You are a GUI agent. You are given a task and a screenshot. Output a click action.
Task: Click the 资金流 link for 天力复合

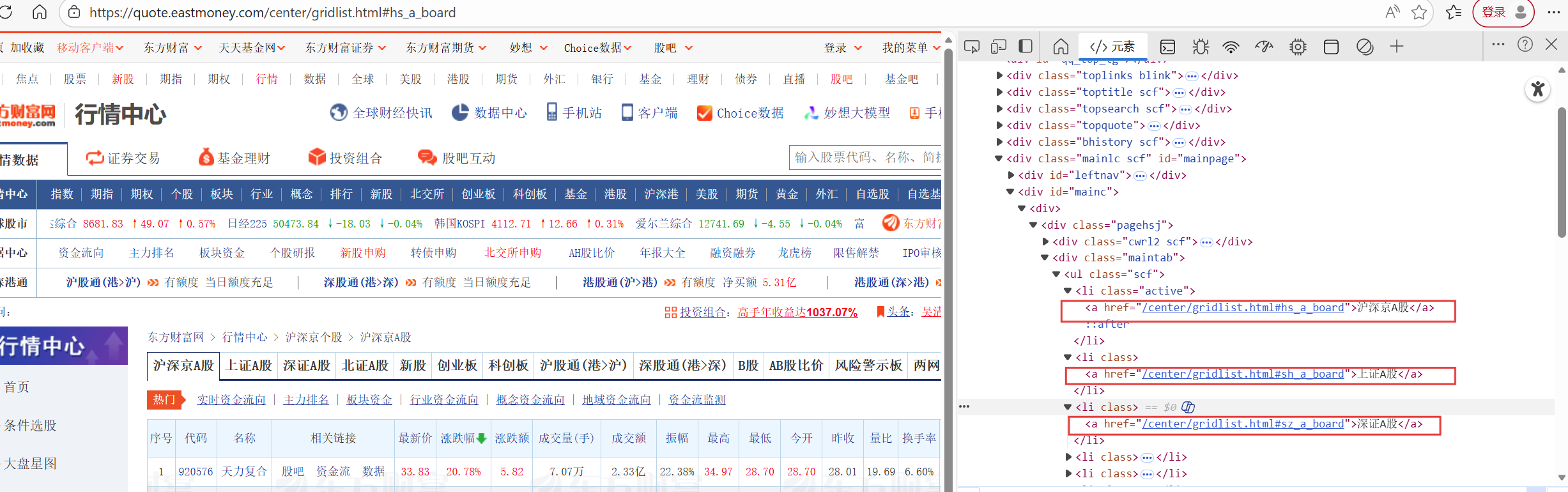pyautogui.click(x=333, y=472)
